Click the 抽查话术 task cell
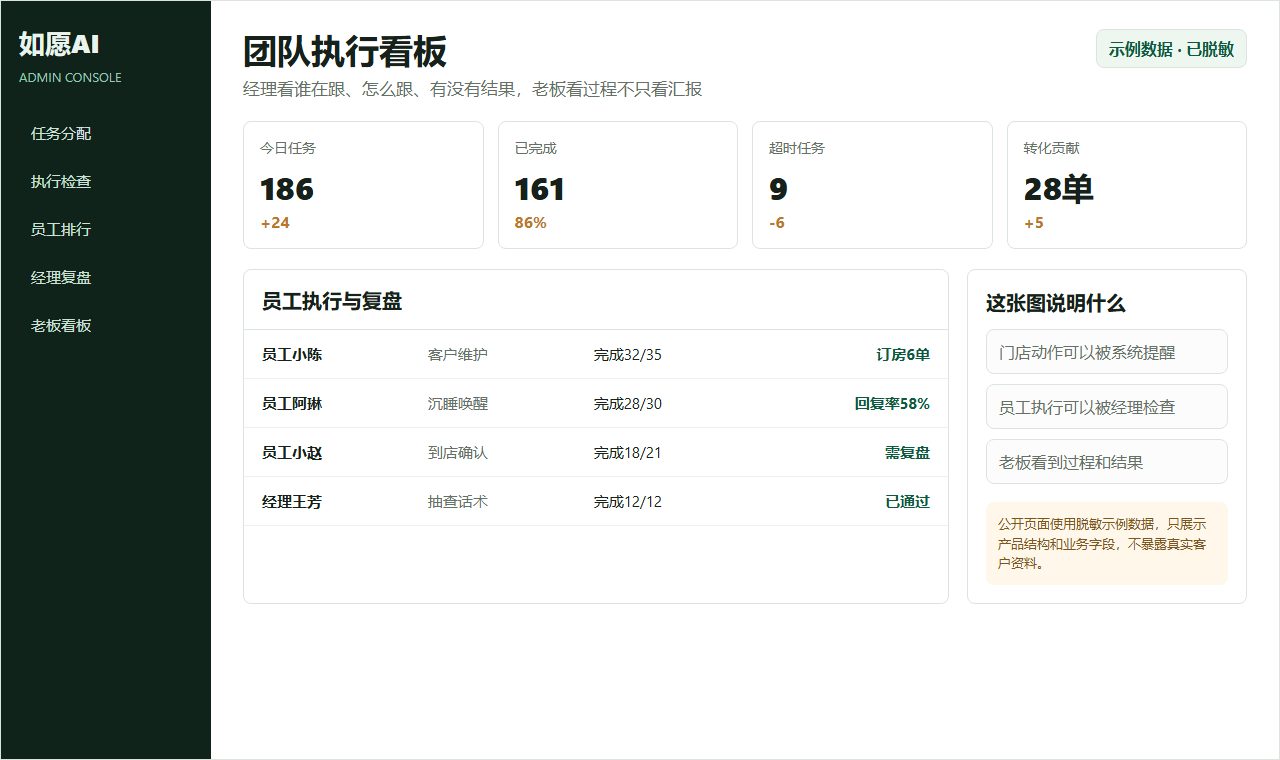 coord(458,502)
